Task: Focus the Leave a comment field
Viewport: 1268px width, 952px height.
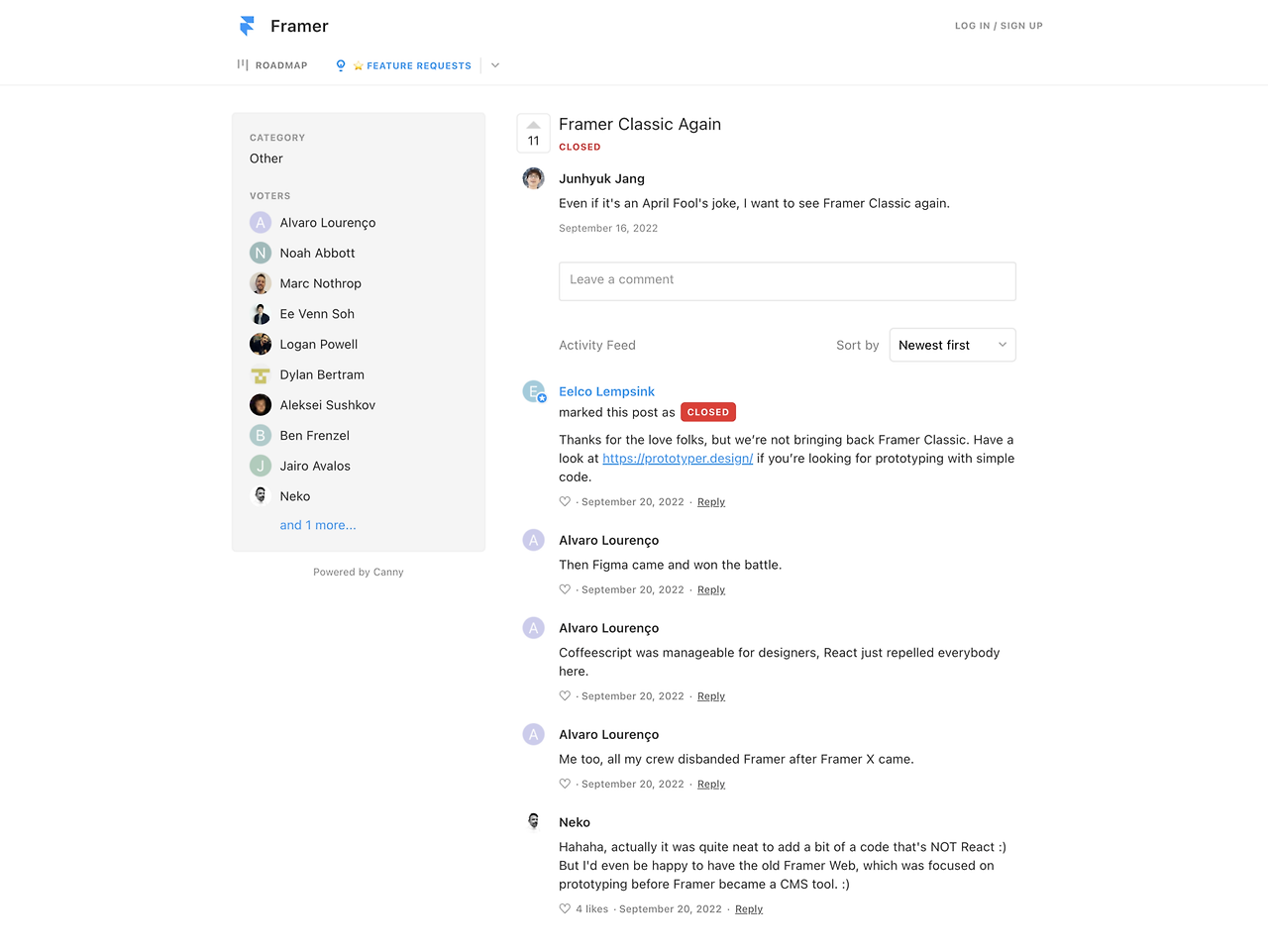Action: coord(788,281)
